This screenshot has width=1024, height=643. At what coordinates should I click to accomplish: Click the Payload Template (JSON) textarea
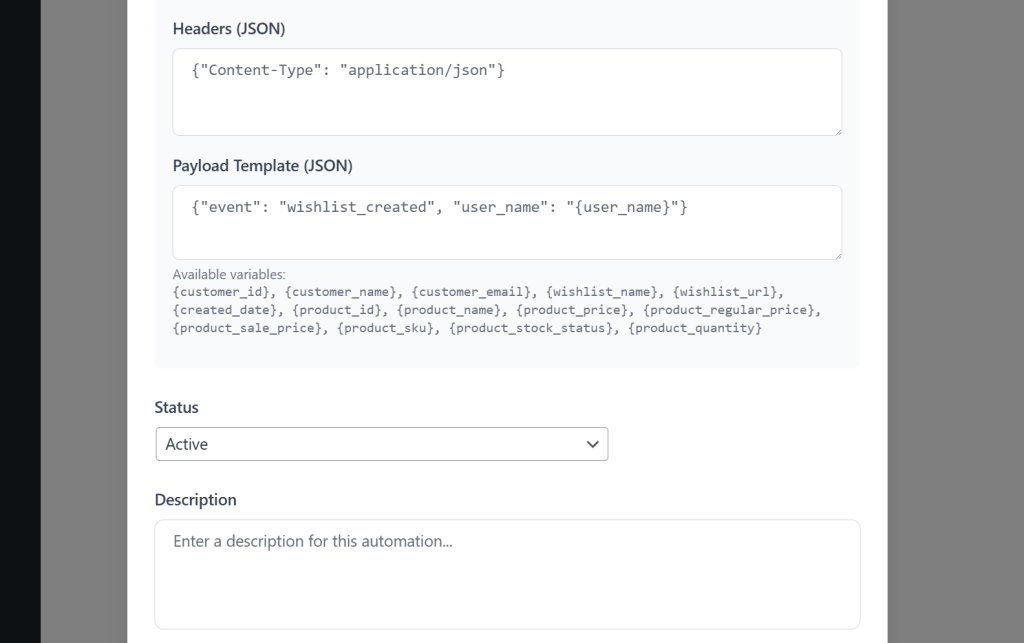(x=507, y=223)
